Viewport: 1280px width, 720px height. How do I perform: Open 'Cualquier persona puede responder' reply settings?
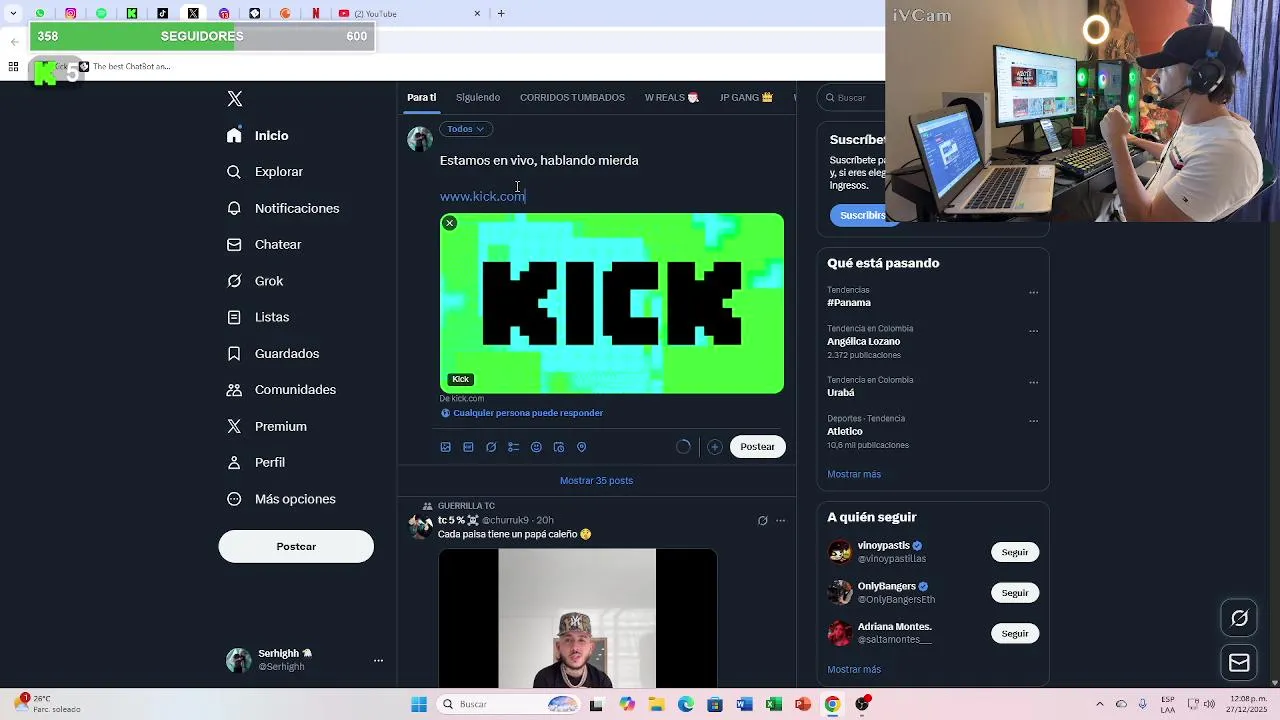(x=521, y=413)
